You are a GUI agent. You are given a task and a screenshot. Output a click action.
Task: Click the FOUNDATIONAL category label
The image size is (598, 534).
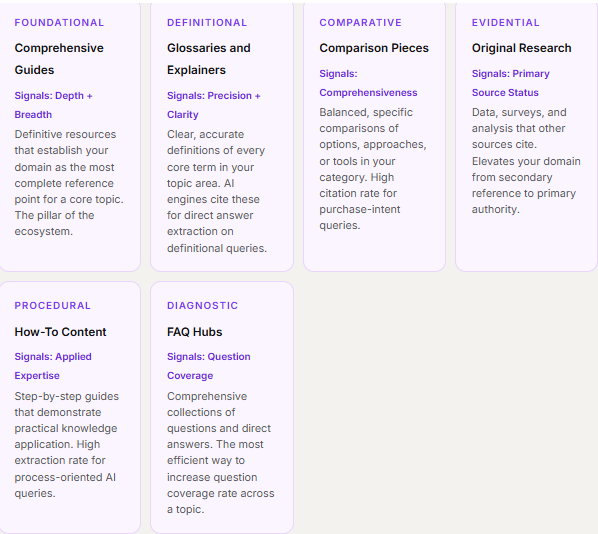coord(59,23)
